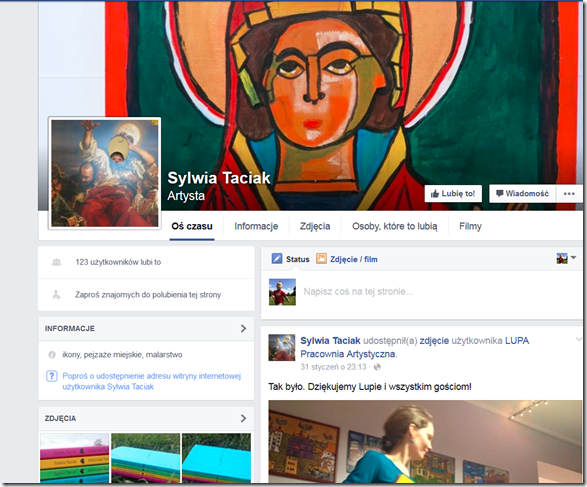Image resolution: width=587 pixels, height=487 pixels.
Task: Select the Status composer option
Action: point(298,259)
